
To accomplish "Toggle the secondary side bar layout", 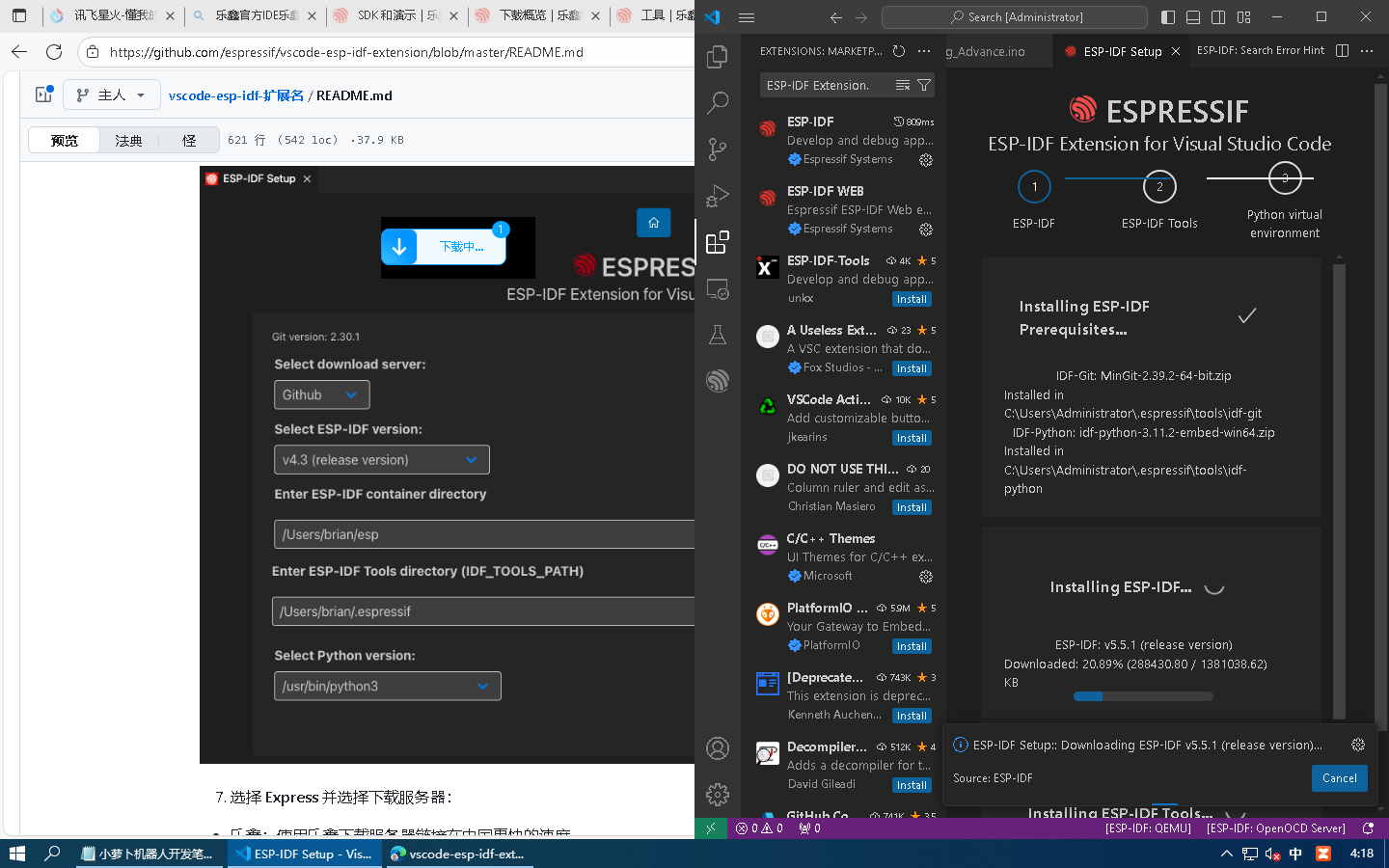I will (1218, 17).
